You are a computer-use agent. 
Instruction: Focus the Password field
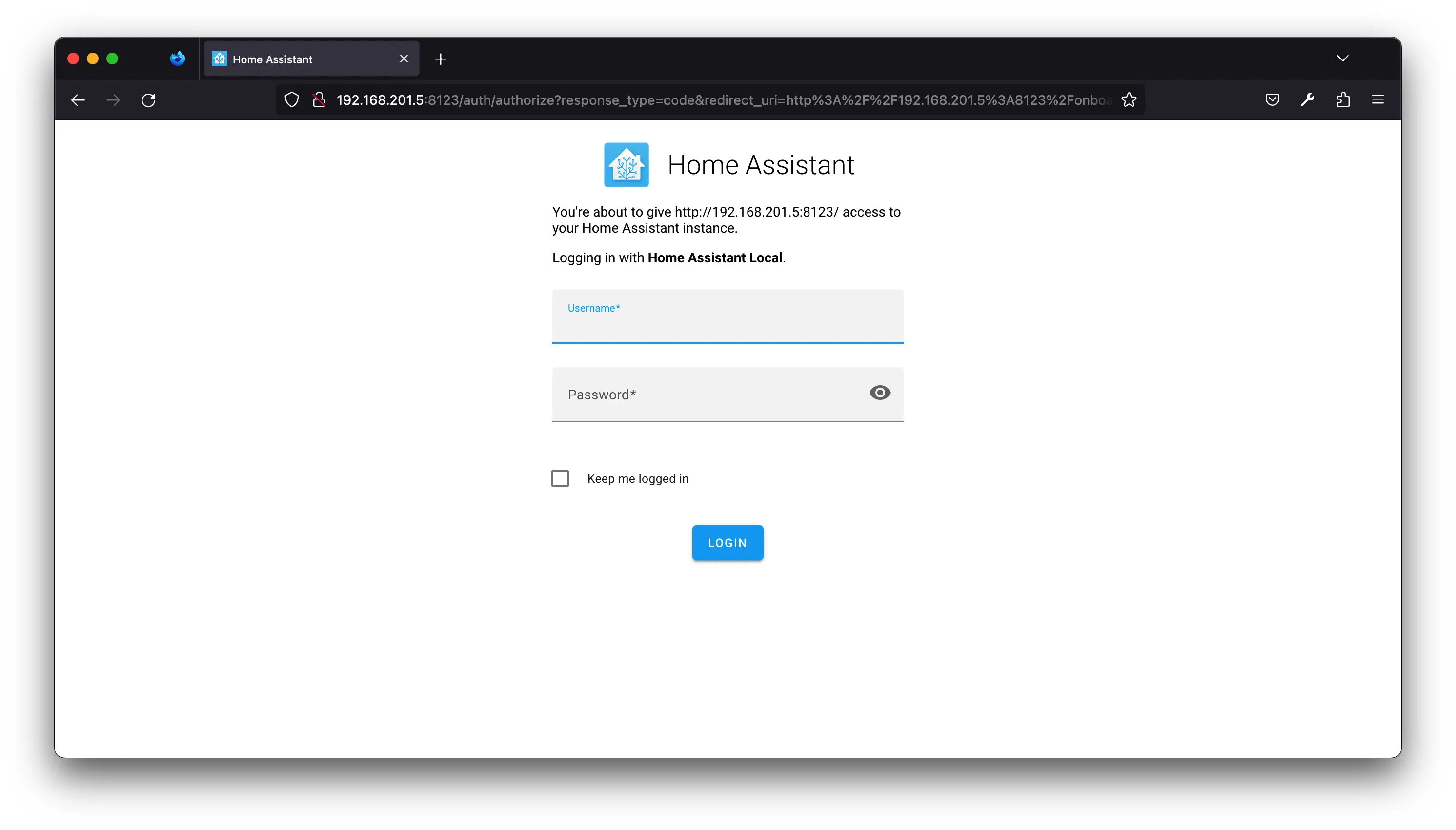pos(727,395)
